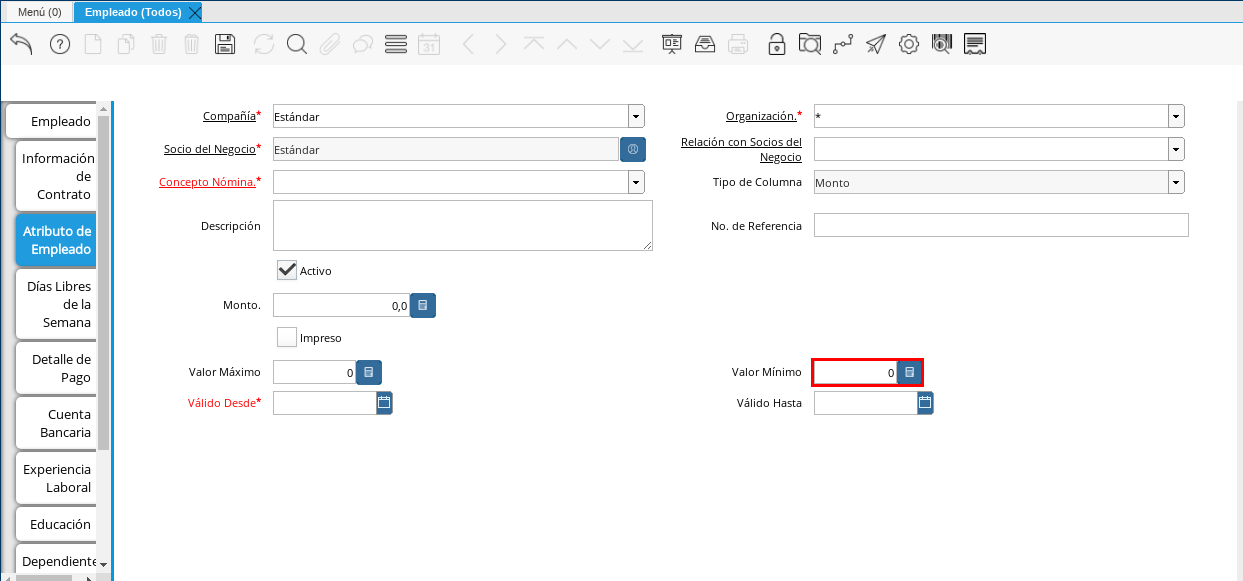Open calculator for Valor Mínimo field
This screenshot has height=581, width=1243.
[x=909, y=372]
